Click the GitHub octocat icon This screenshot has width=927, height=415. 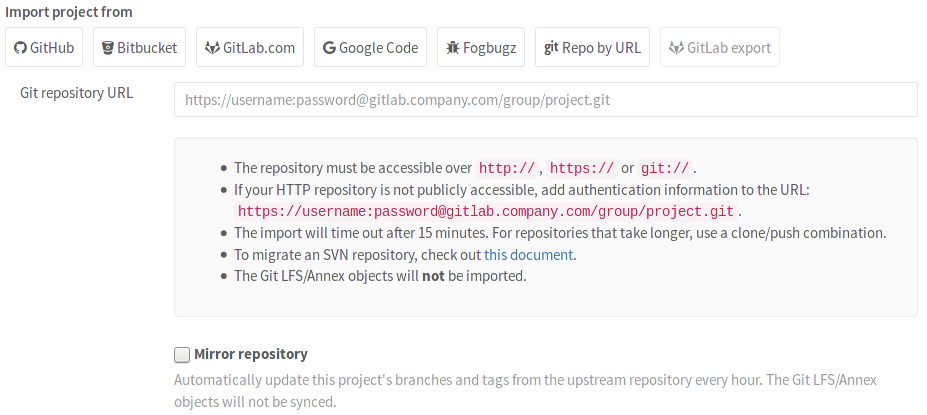[x=22, y=48]
